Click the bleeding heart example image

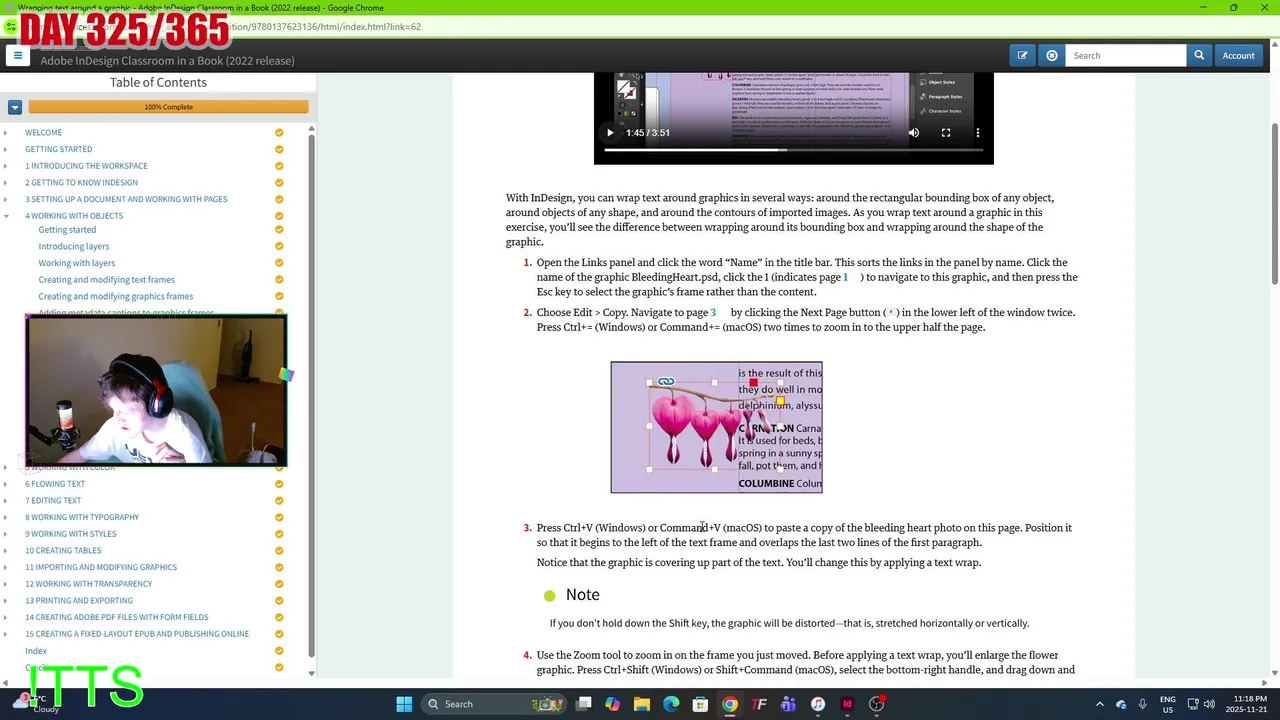point(717,427)
